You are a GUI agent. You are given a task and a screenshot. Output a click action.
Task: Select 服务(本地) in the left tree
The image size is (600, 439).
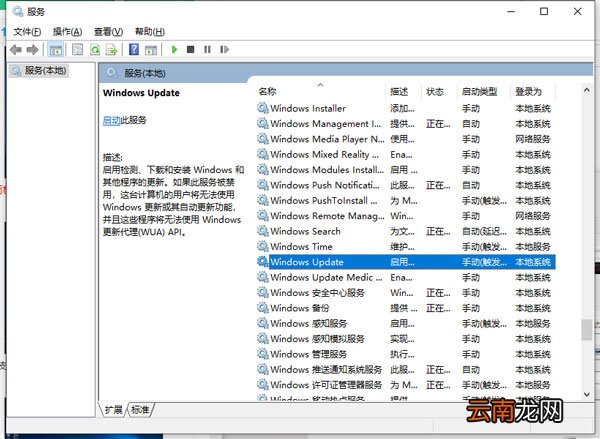click(x=39, y=70)
